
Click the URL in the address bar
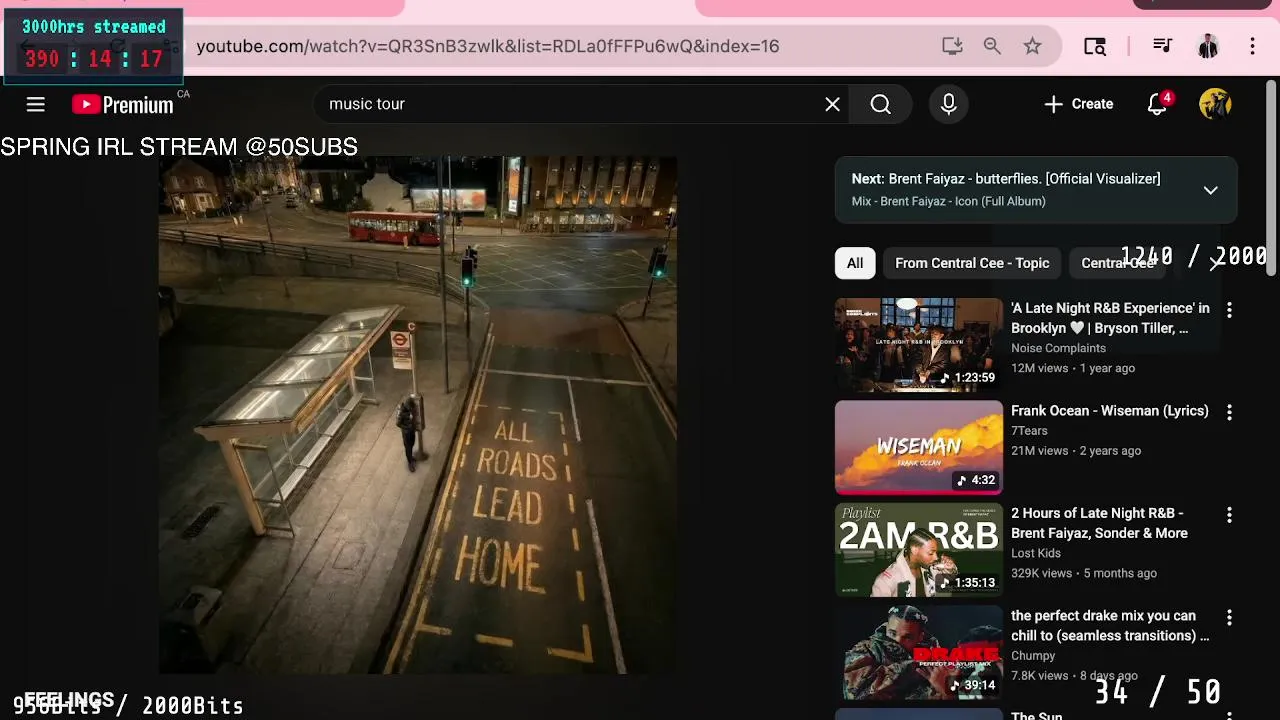(488, 46)
